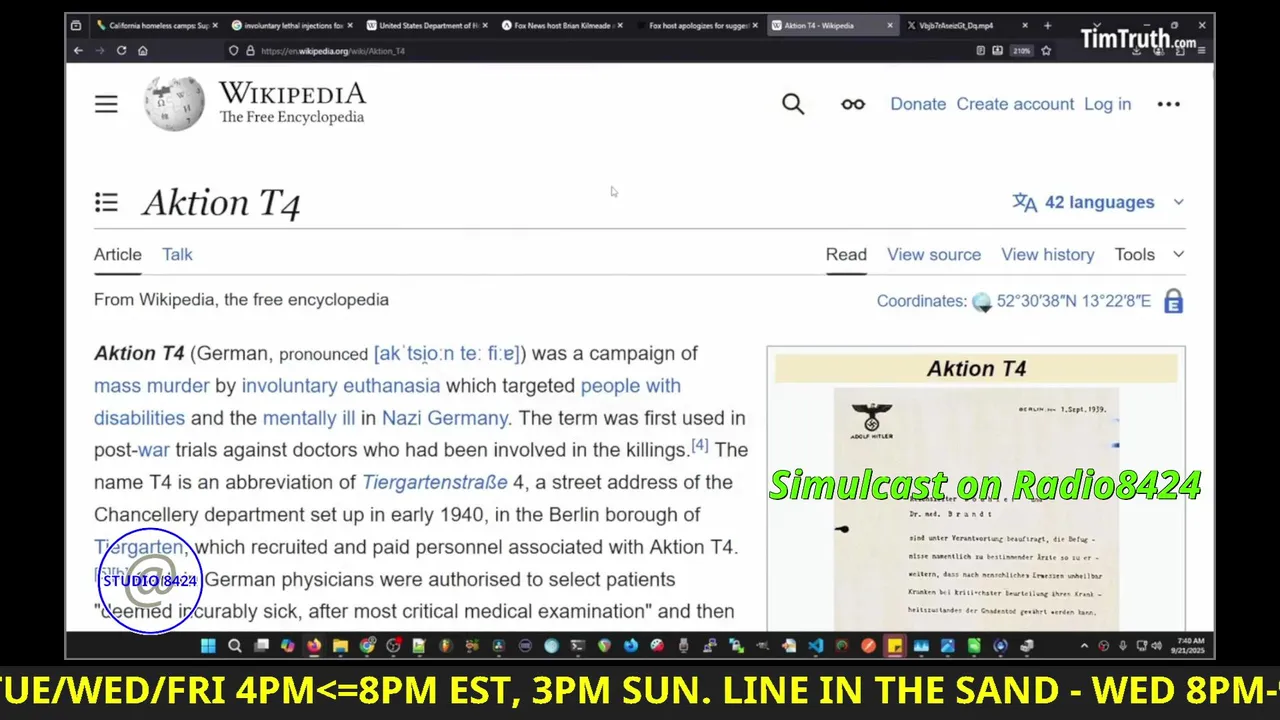Open the Talk page tab
The image size is (1280, 720).
pyautogui.click(x=177, y=254)
